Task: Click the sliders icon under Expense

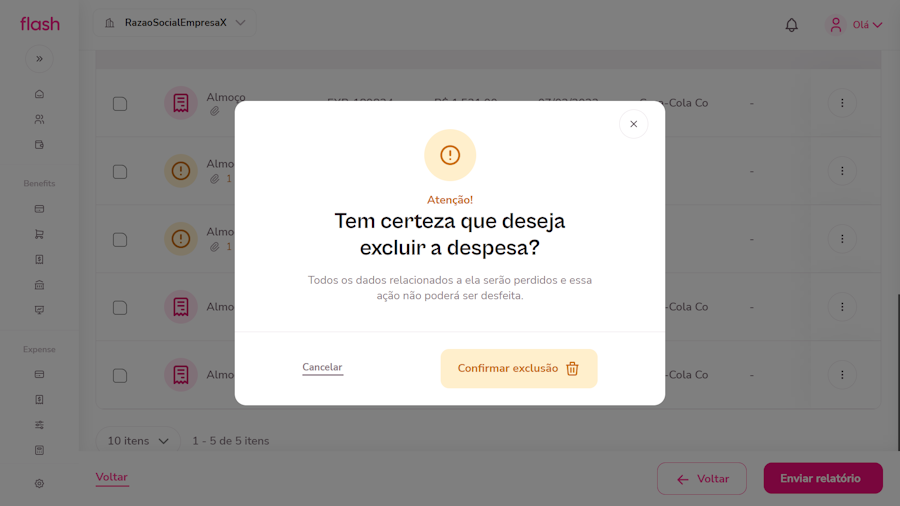Action: point(40,425)
